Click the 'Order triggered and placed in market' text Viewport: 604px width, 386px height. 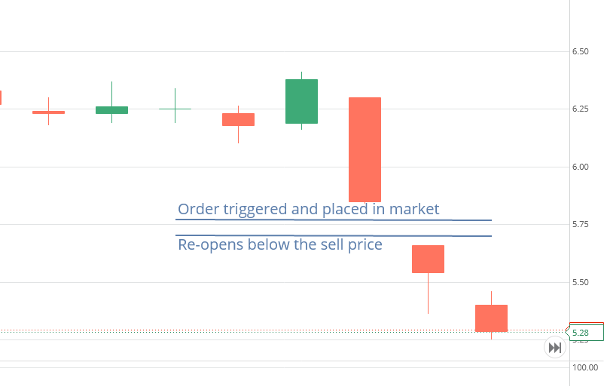tap(308, 209)
